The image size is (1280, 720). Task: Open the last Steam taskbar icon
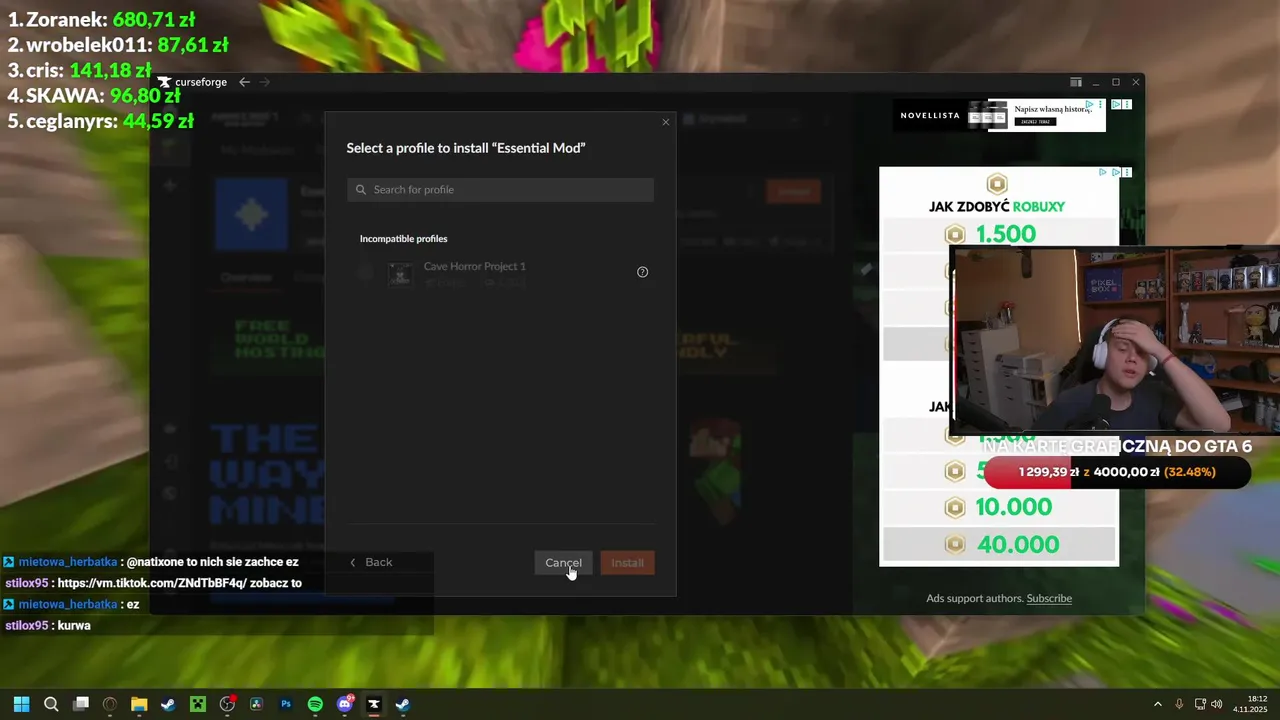pyautogui.click(x=403, y=704)
